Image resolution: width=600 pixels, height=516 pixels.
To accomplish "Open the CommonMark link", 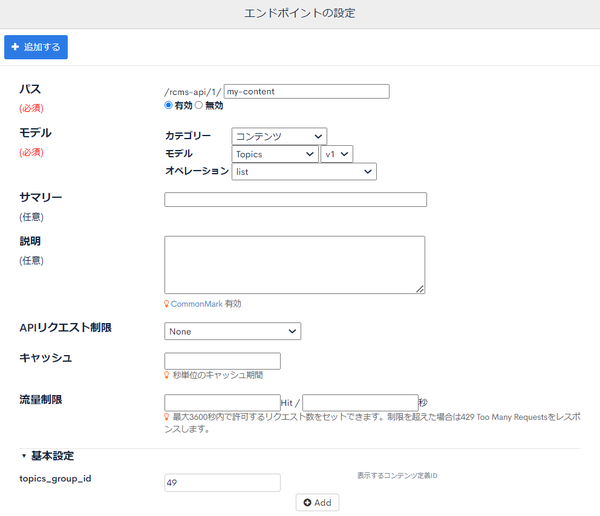I will (197, 304).
